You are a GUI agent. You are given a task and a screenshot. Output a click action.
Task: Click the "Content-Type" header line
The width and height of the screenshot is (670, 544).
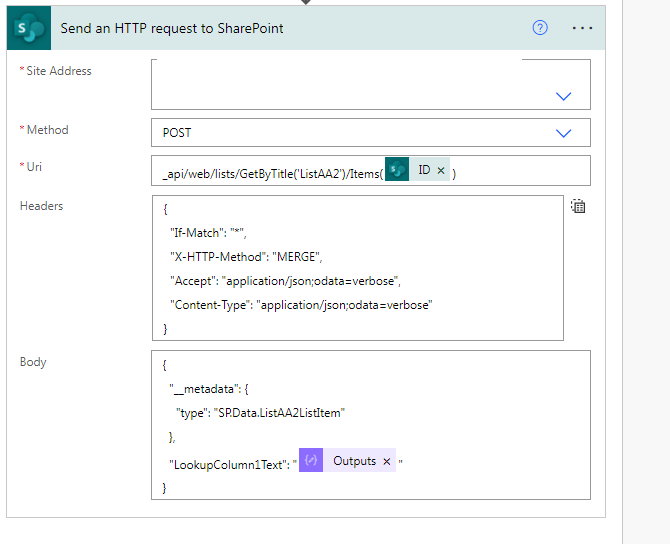pos(301,305)
